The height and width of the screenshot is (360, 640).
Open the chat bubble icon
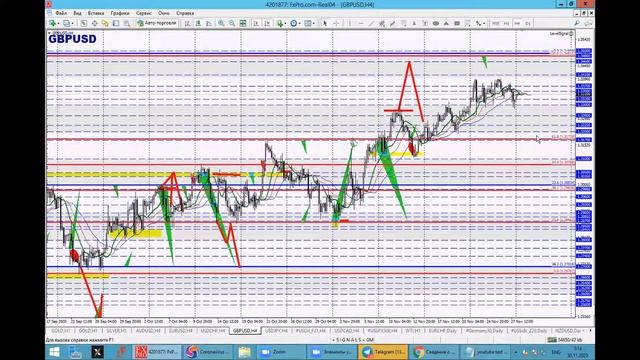(588, 23)
